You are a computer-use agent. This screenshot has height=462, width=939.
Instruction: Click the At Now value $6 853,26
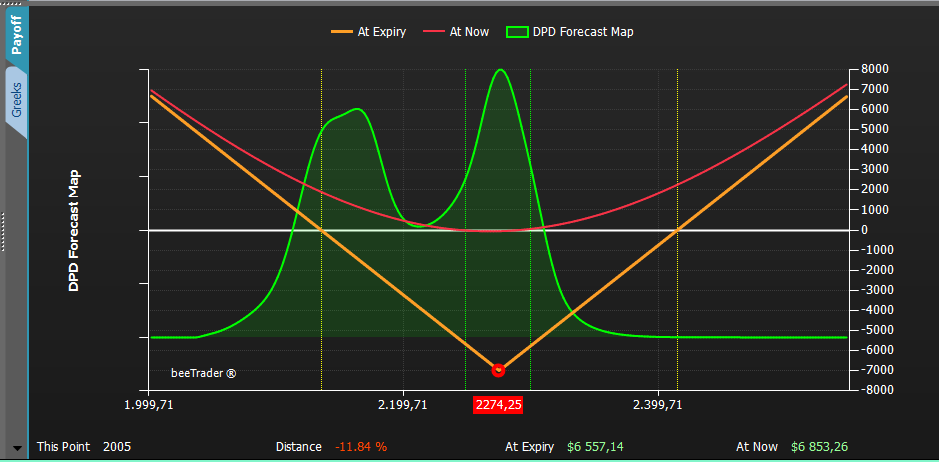pyautogui.click(x=819, y=447)
